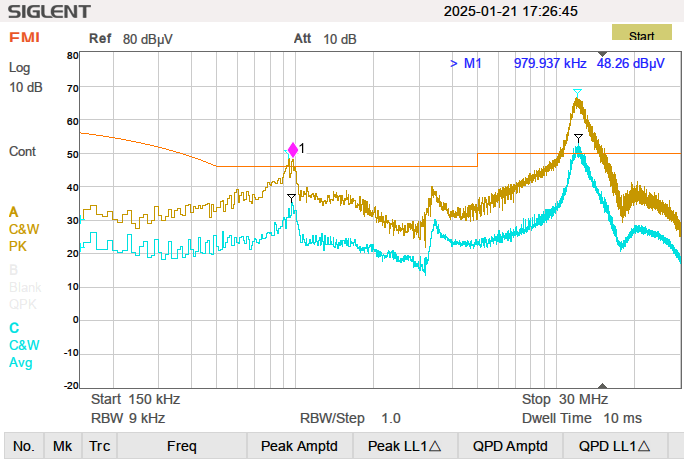
Task: Click the Cont sweep mode label
Action: coord(23,152)
